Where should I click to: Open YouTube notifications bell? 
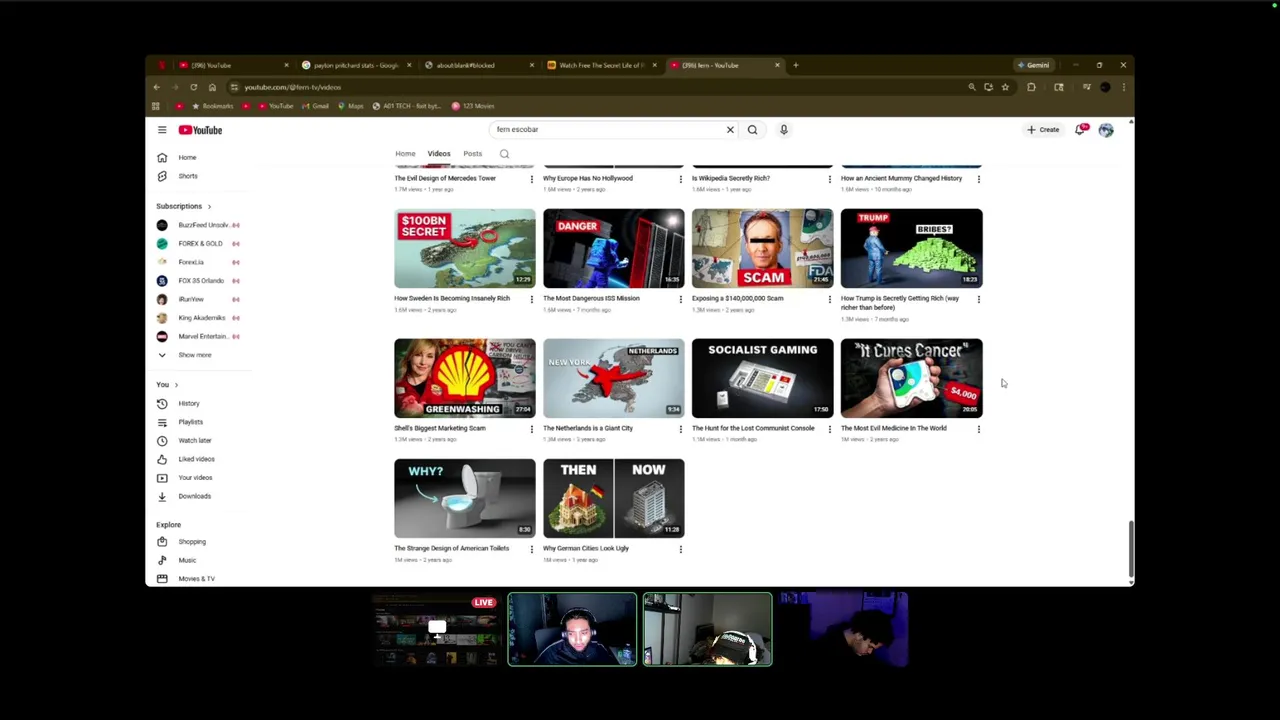[x=1080, y=129]
